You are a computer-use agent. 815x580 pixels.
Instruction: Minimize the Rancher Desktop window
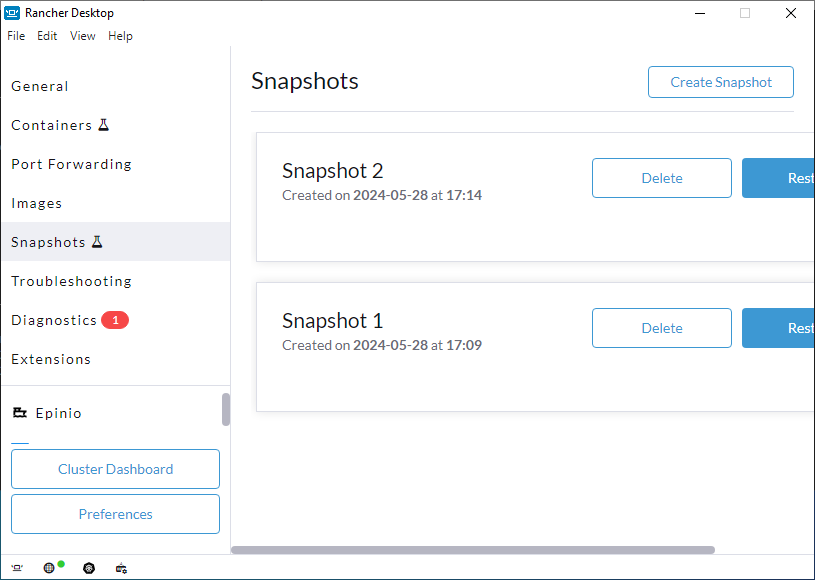[700, 13]
